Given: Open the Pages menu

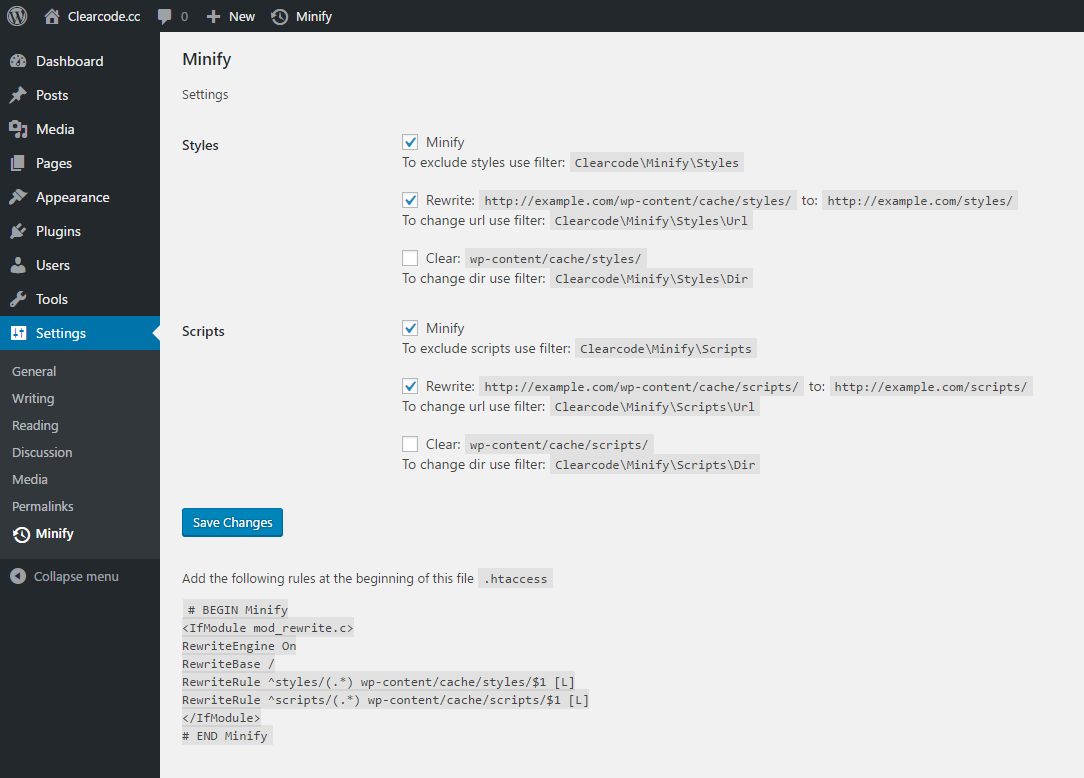Looking at the screenshot, I should (x=80, y=163).
